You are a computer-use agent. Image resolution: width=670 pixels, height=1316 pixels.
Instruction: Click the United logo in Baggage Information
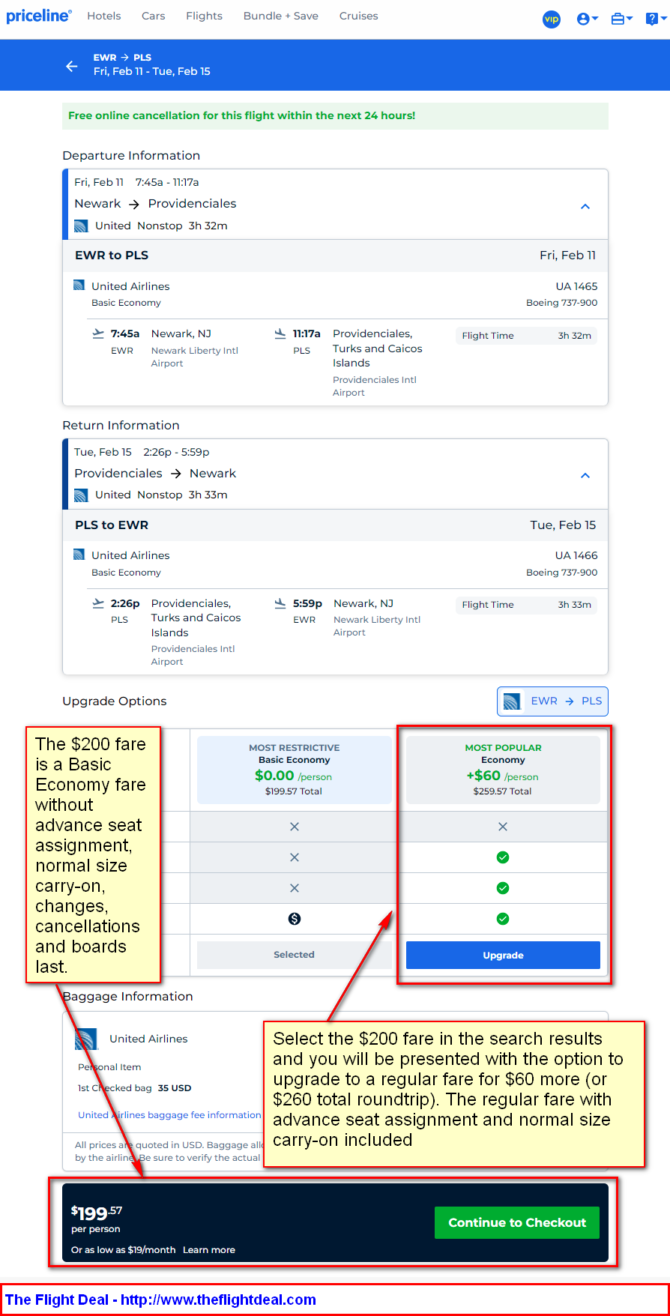point(86,1039)
